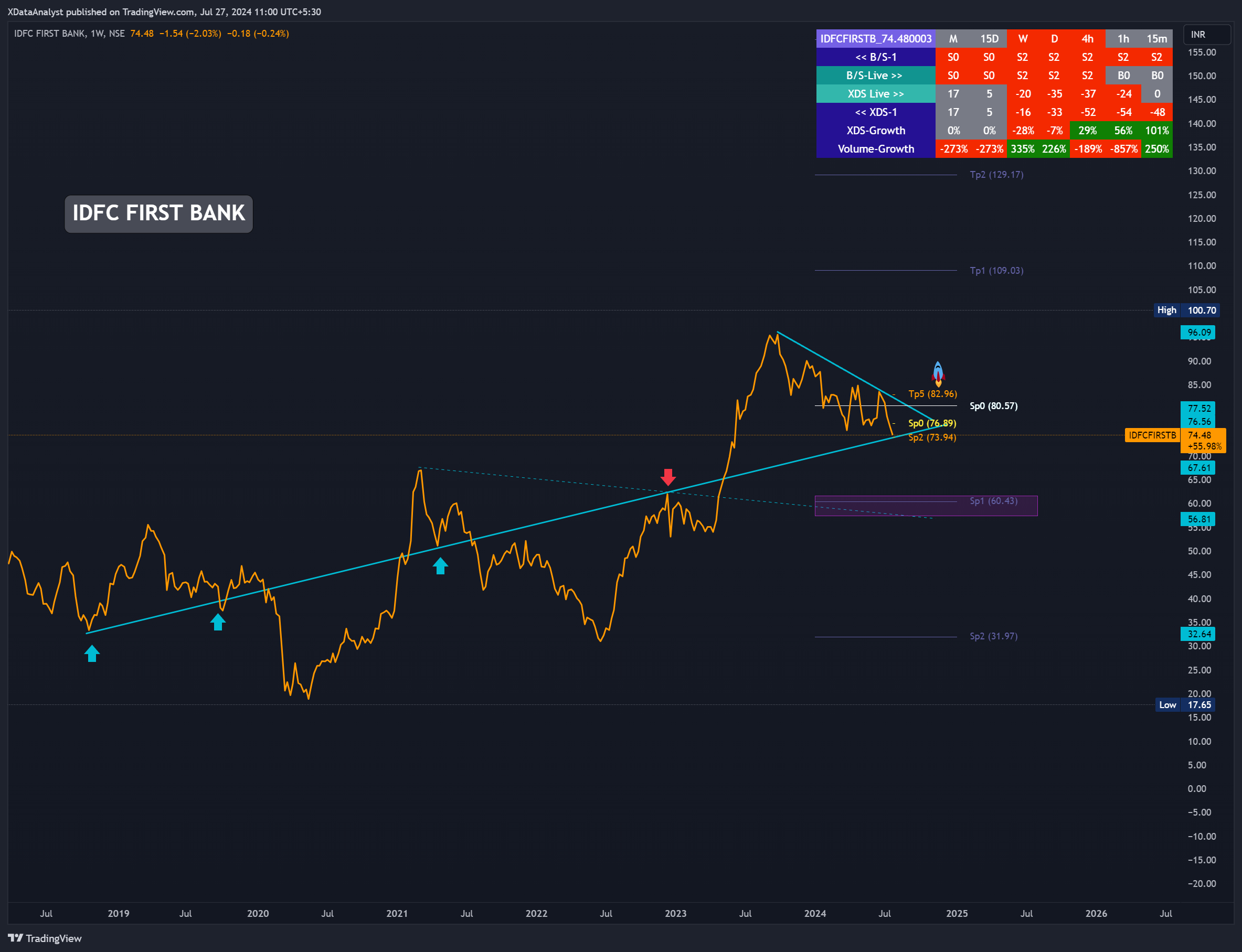The width and height of the screenshot is (1242, 952).
Task: Click the Sp1 (60.43) level label
Action: [994, 501]
